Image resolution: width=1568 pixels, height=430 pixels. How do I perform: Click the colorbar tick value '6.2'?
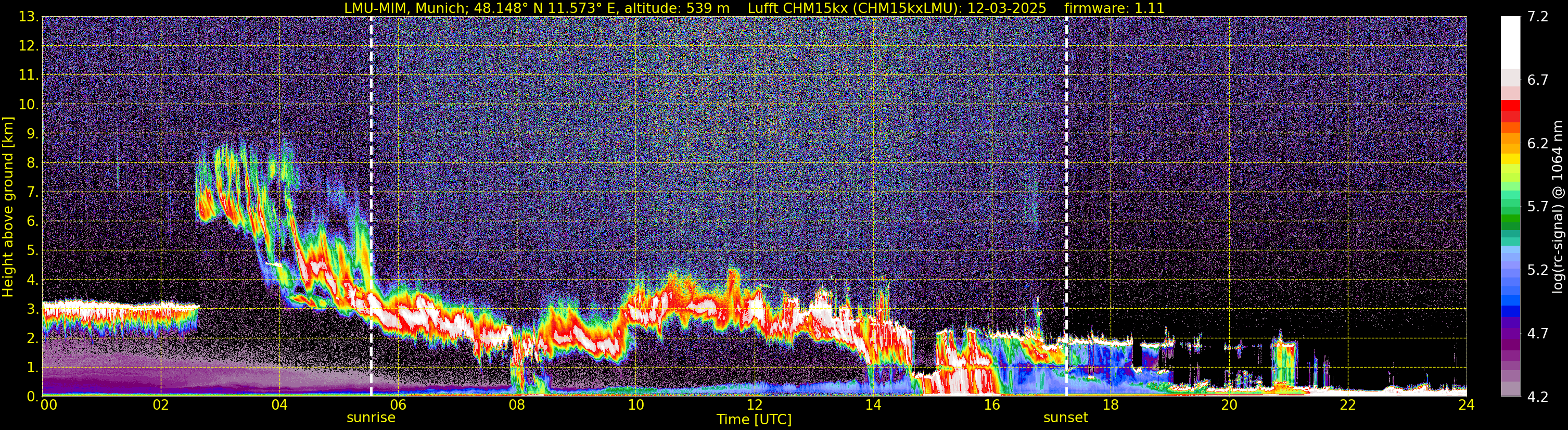point(1538,143)
